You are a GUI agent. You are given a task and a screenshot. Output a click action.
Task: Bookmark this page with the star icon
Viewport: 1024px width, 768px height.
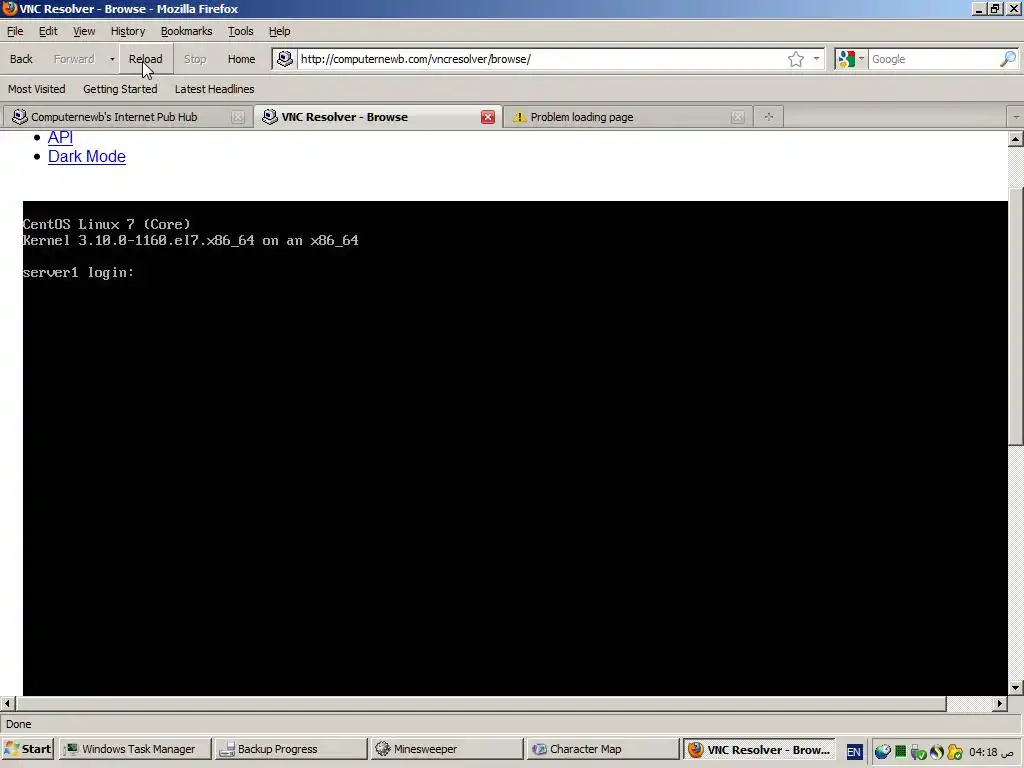point(795,59)
